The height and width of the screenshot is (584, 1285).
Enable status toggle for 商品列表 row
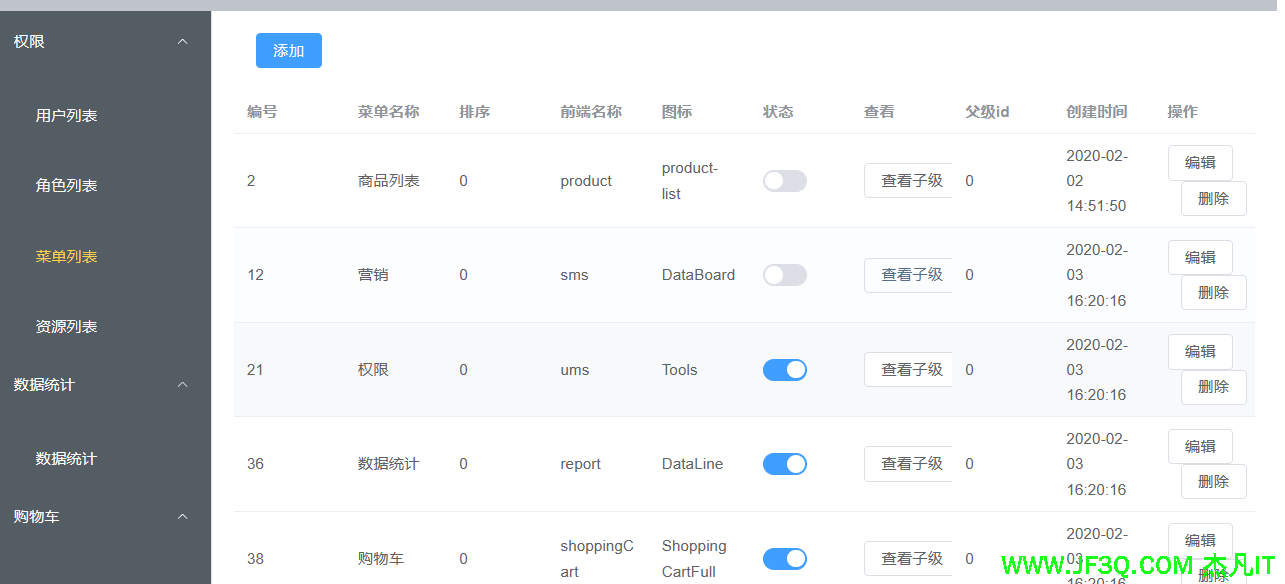click(784, 181)
